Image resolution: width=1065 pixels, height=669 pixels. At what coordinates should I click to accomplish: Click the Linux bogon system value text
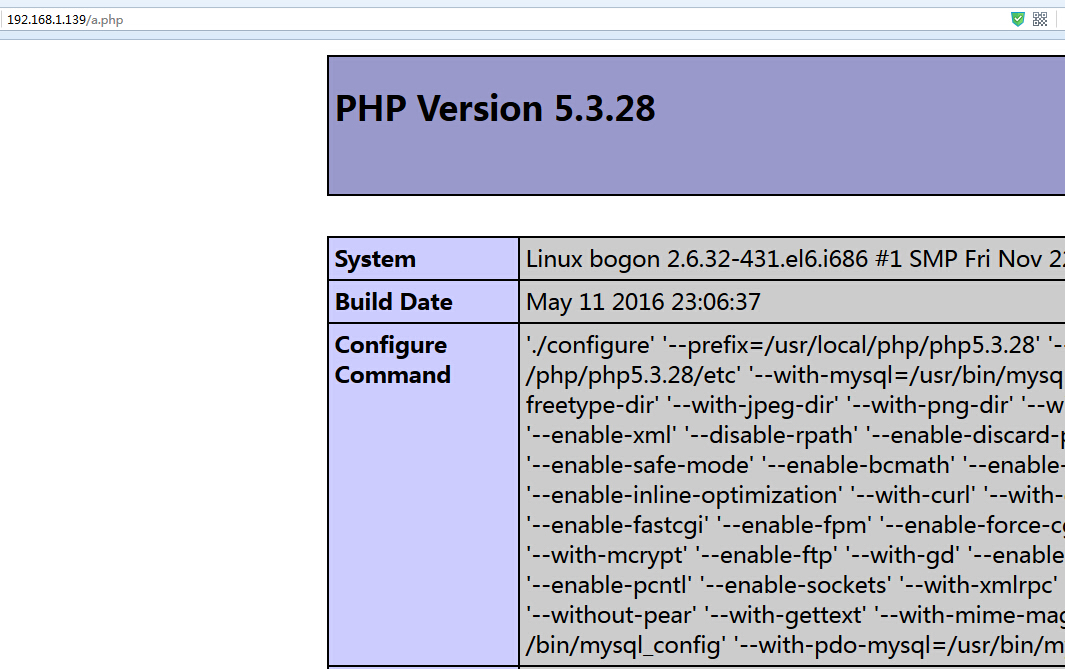[x=790, y=259]
